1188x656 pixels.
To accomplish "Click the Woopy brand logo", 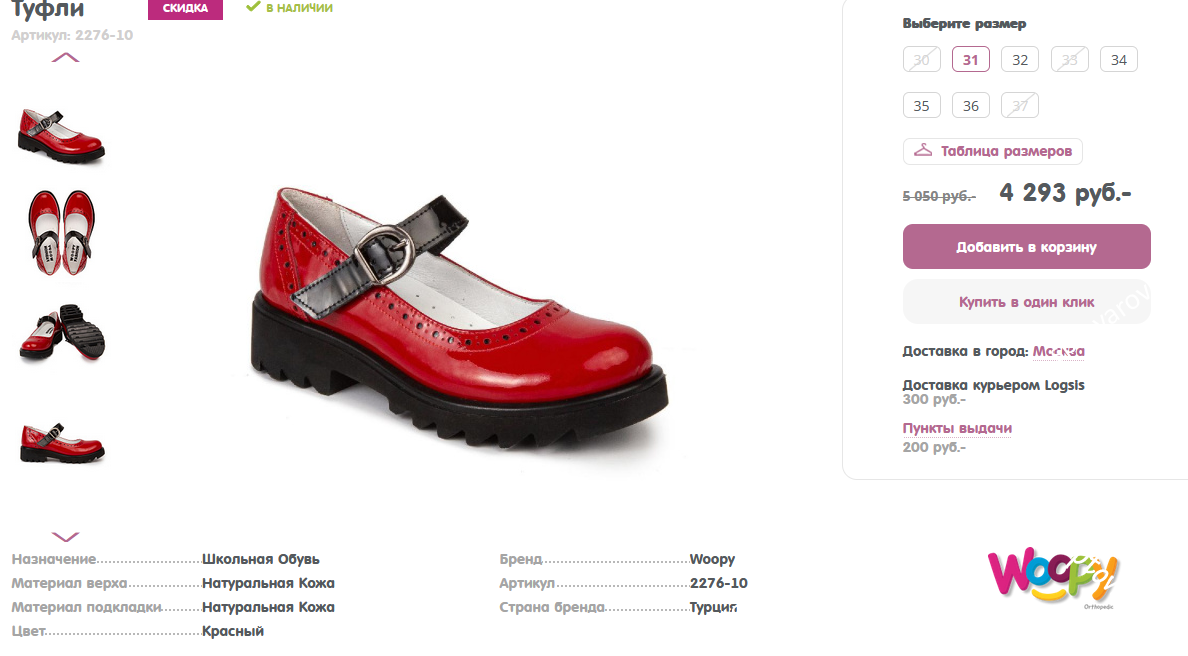I will (x=1053, y=576).
